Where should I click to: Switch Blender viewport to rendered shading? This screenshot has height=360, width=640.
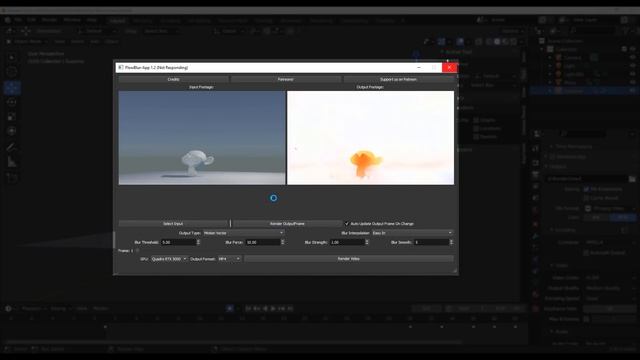(513, 42)
